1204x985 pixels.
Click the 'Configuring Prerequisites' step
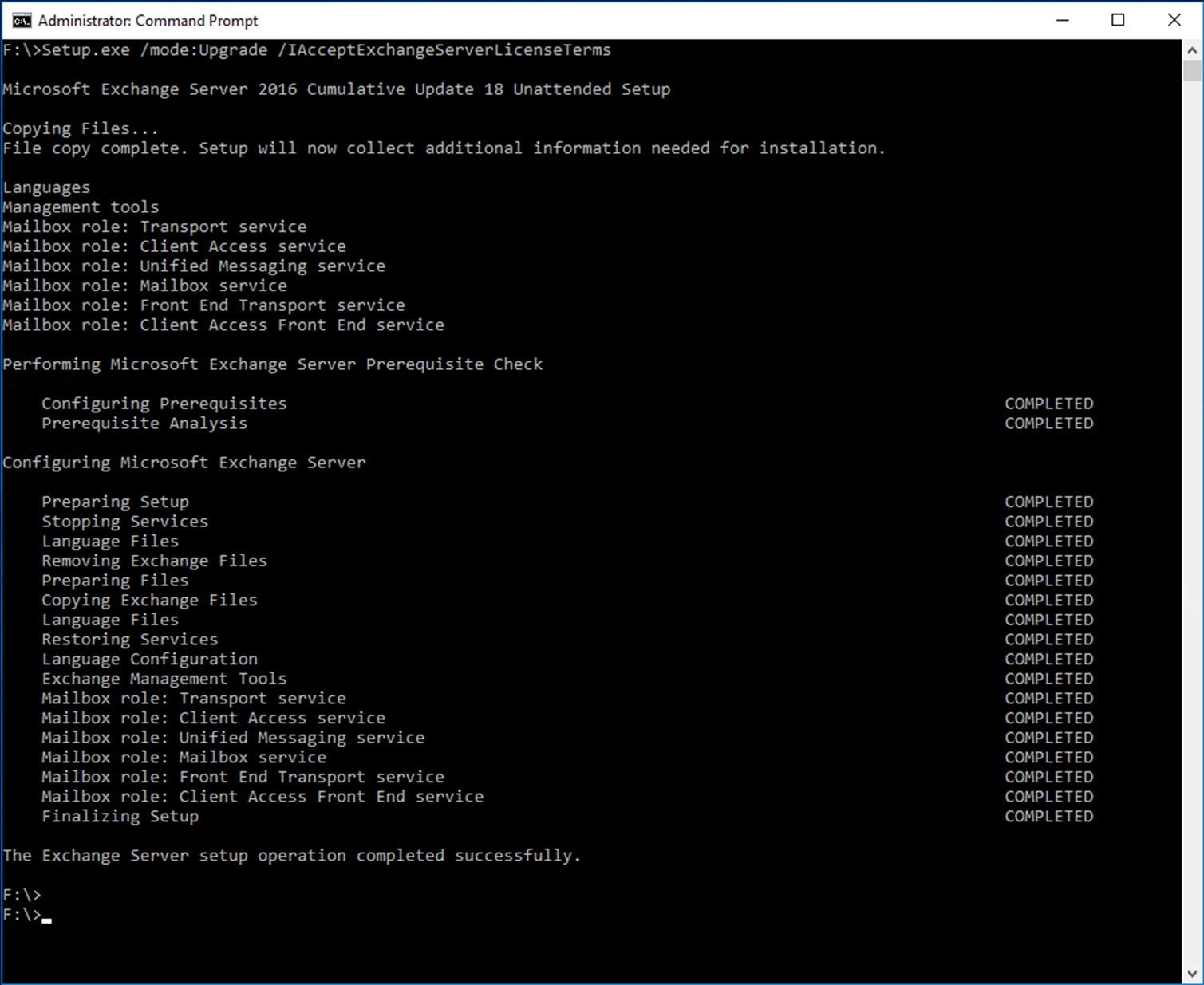(164, 404)
